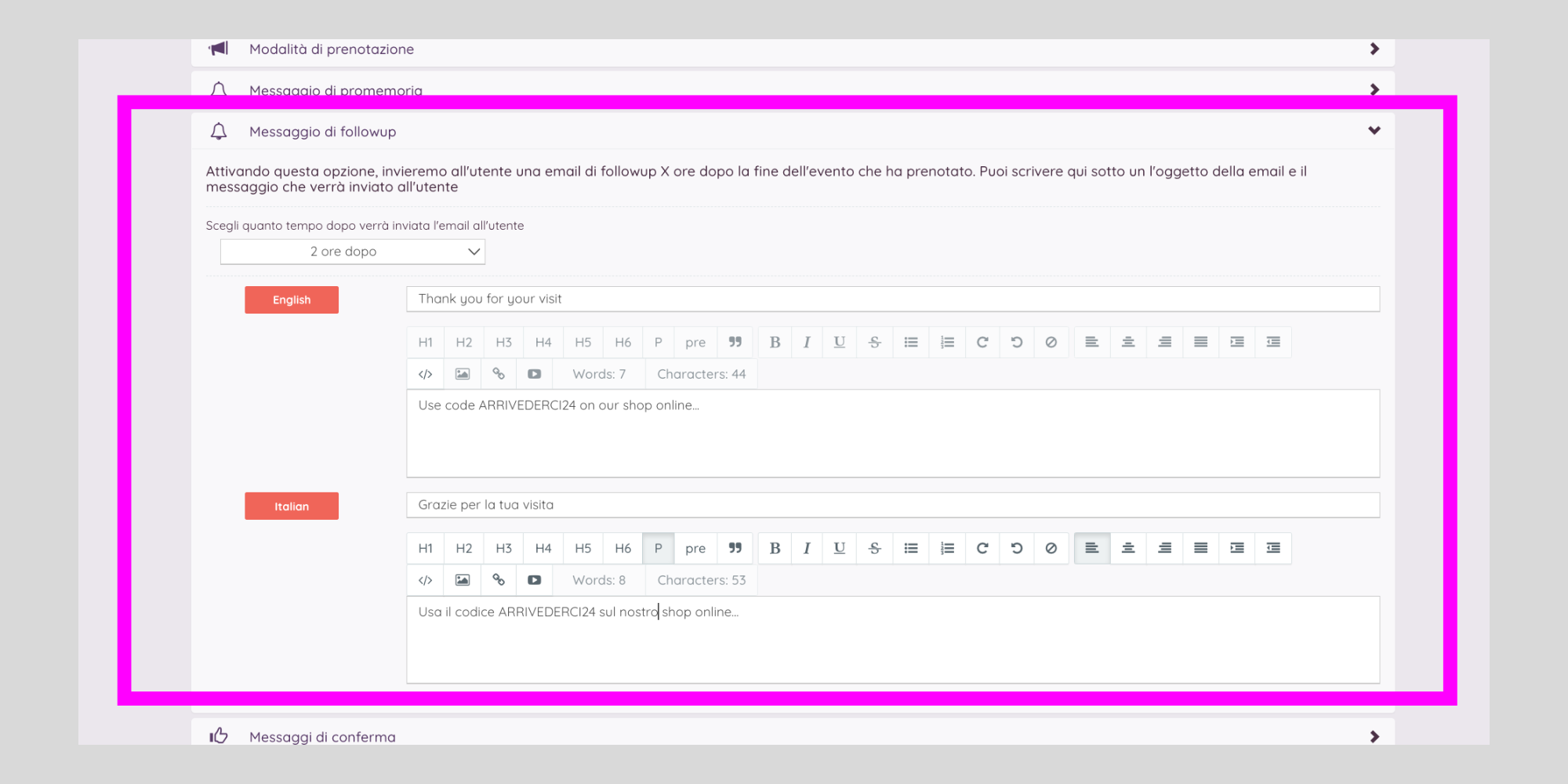The image size is (1568, 784).
Task: Apply H1 heading in English editor
Action: [426, 342]
